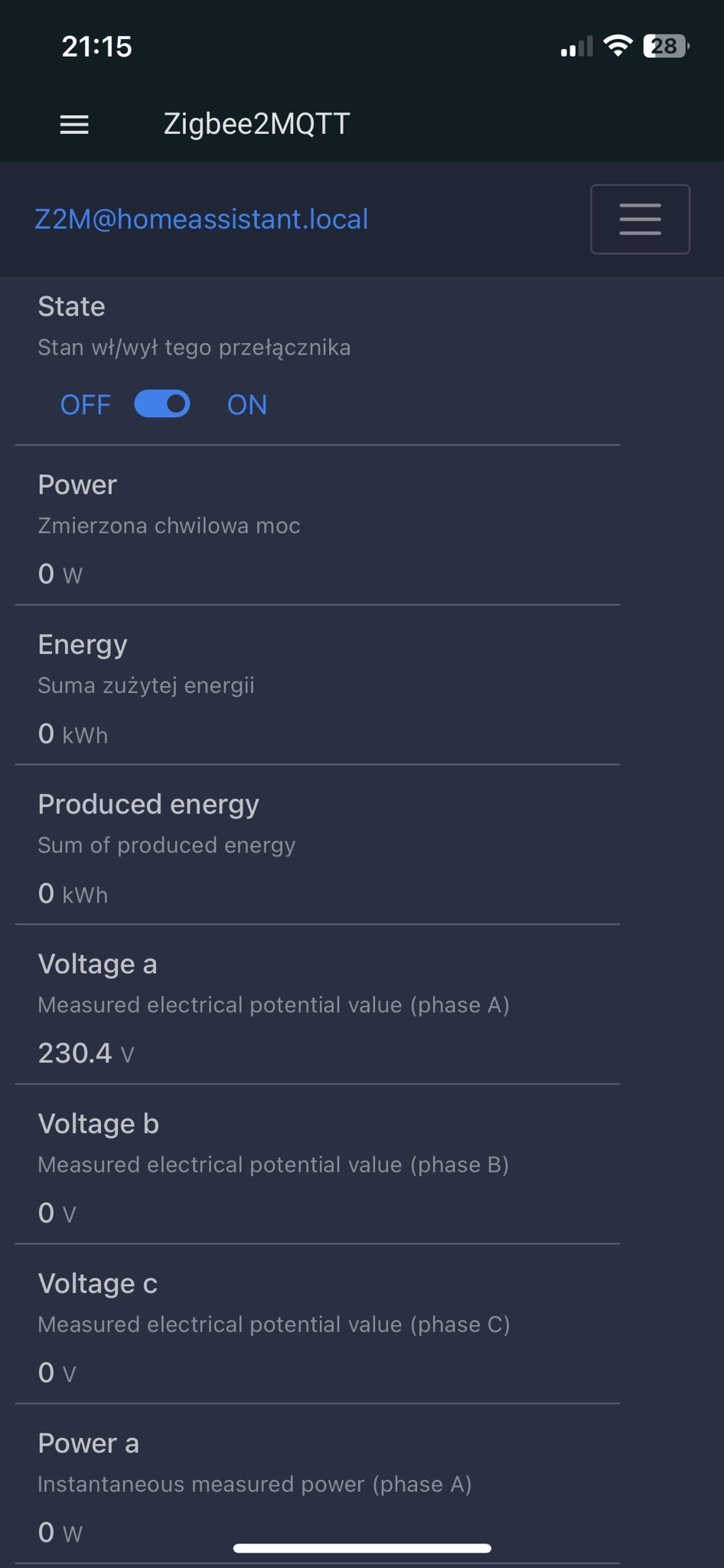
Task: Select the OFF label of State switch
Action: point(86,405)
